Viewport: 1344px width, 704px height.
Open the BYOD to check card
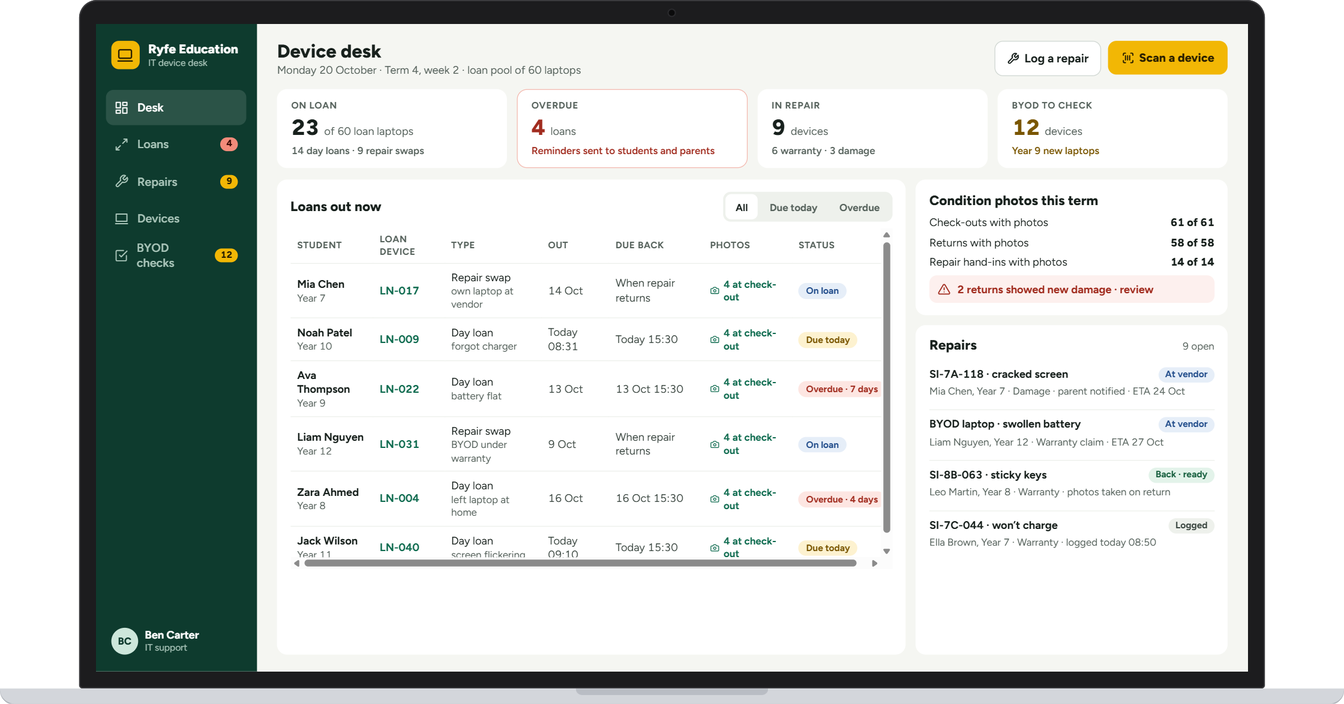[x=1112, y=128]
